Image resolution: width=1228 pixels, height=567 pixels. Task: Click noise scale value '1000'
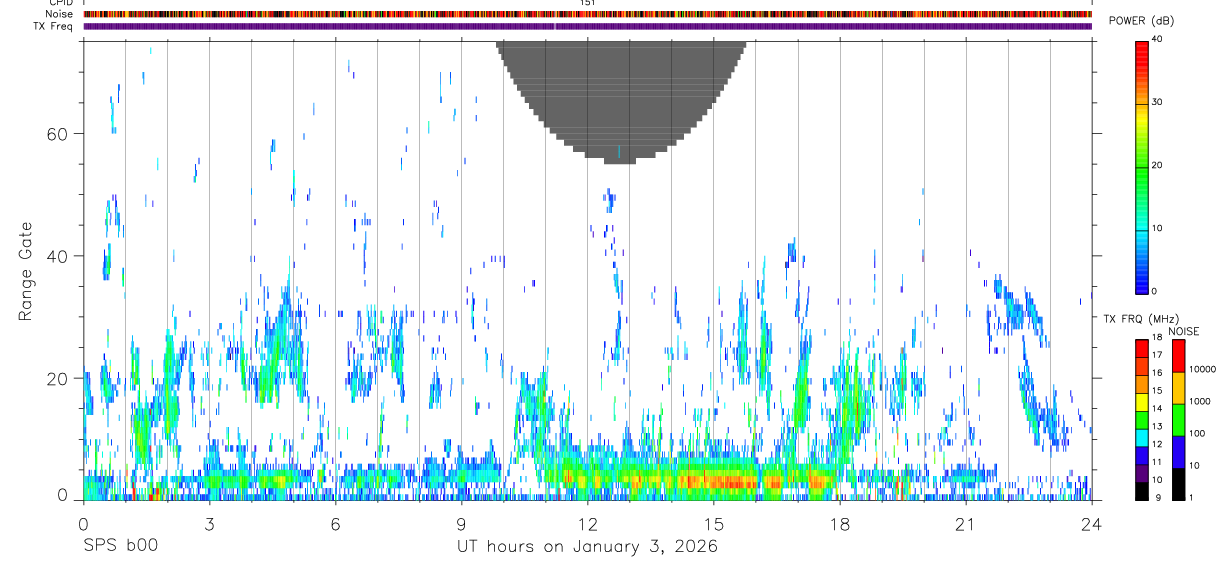pyautogui.click(x=1199, y=401)
